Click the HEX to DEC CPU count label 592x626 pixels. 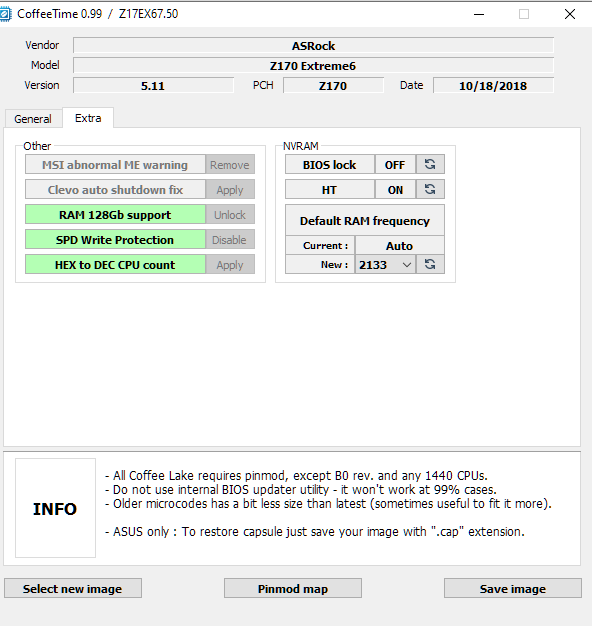tap(115, 264)
